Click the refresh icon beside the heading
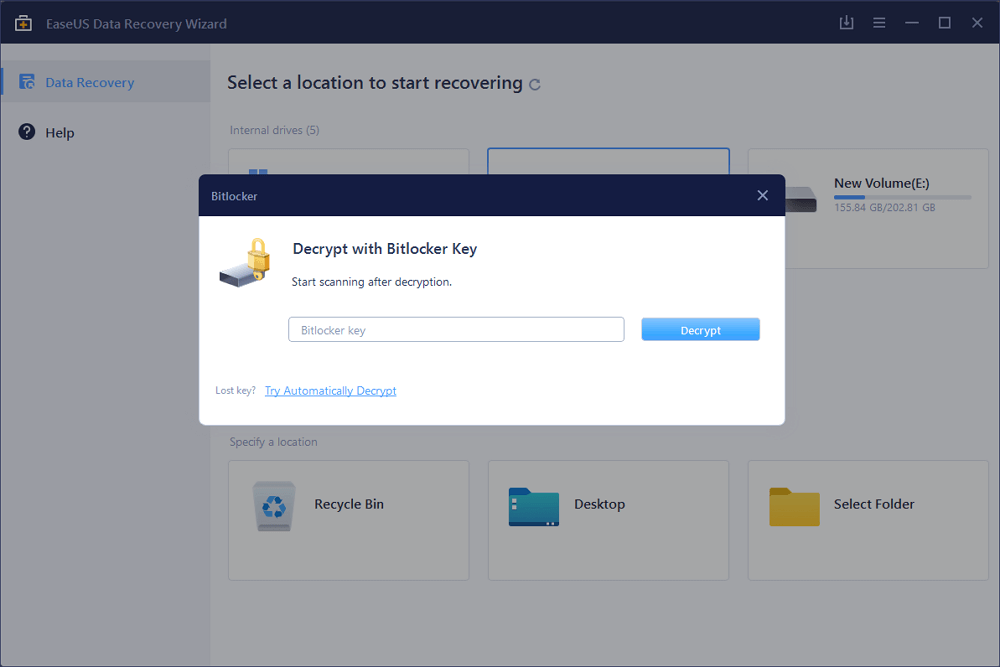The image size is (1000, 667). (535, 85)
